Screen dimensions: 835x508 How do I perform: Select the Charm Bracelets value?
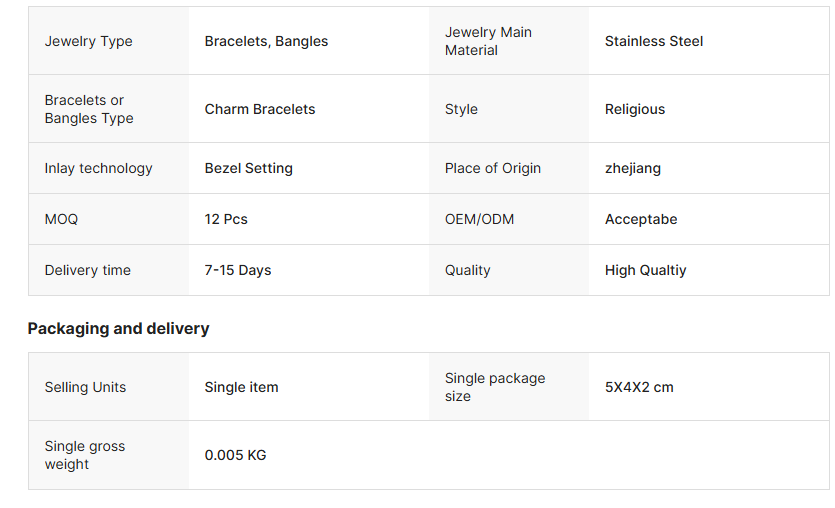tap(260, 109)
